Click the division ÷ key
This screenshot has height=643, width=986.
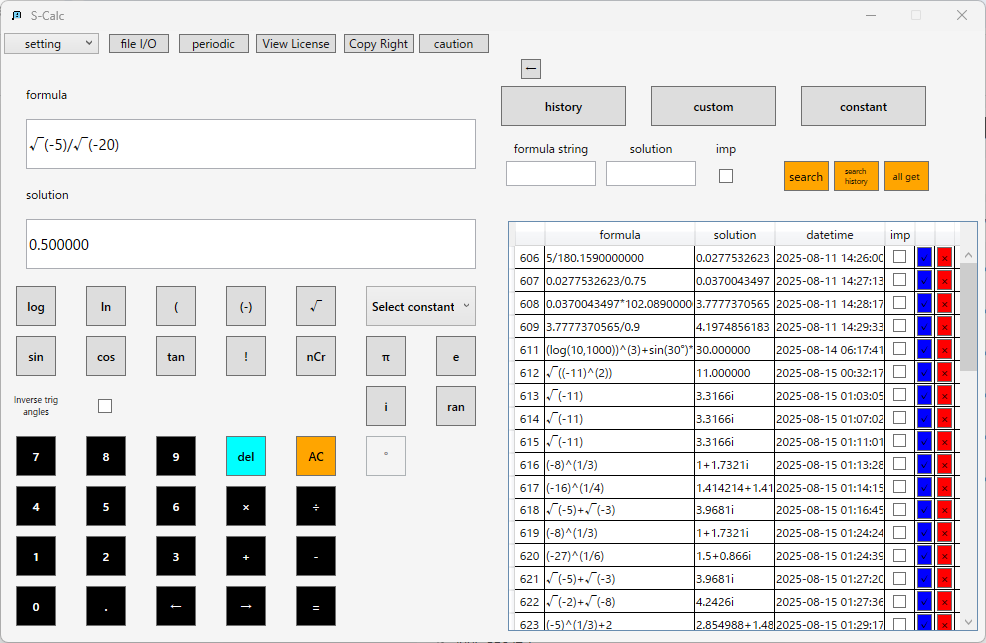[316, 506]
